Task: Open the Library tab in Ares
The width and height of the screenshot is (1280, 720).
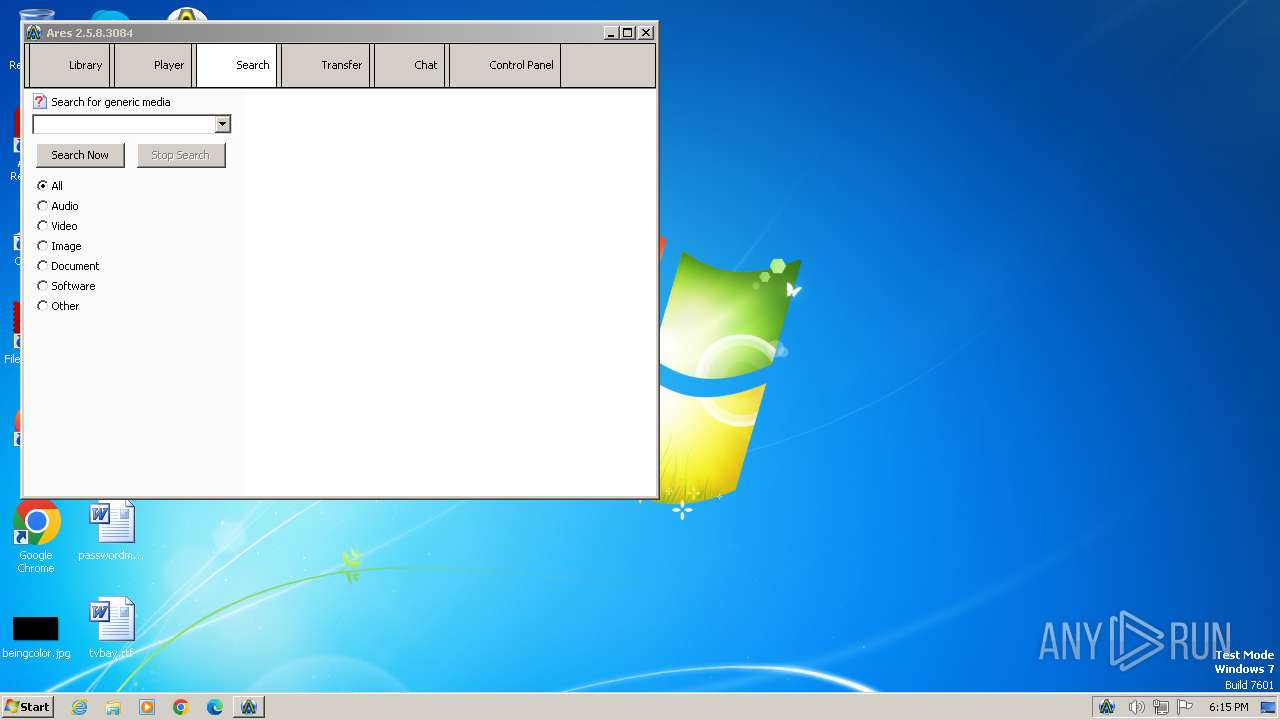Action: (70, 65)
